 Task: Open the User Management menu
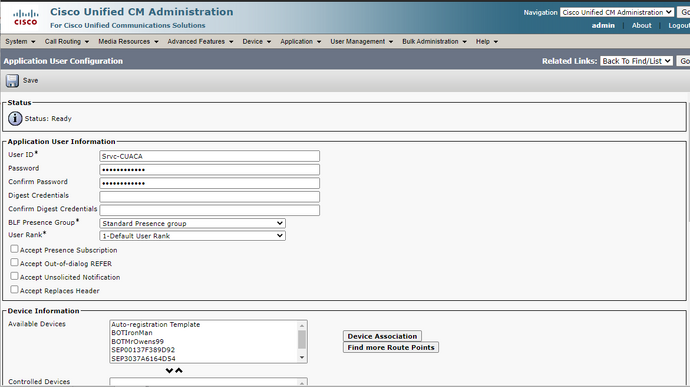(x=362, y=41)
